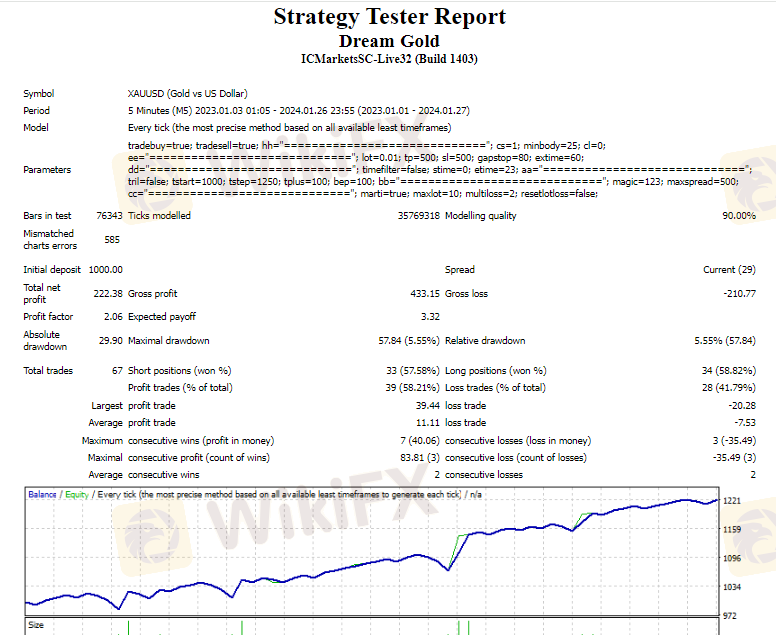Click the Largest profit trade value 39.44
Viewport: 776px width, 635px height.
(x=428, y=406)
